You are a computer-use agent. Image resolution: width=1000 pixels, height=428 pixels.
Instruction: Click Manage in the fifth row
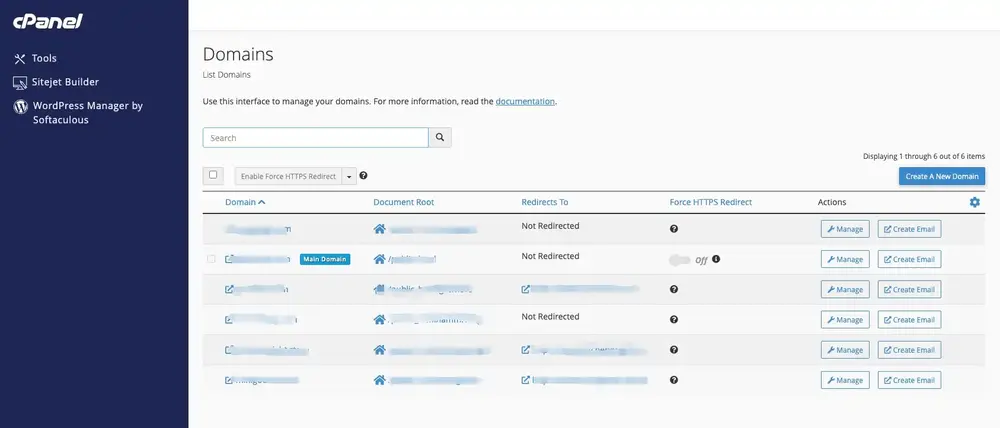click(x=845, y=350)
